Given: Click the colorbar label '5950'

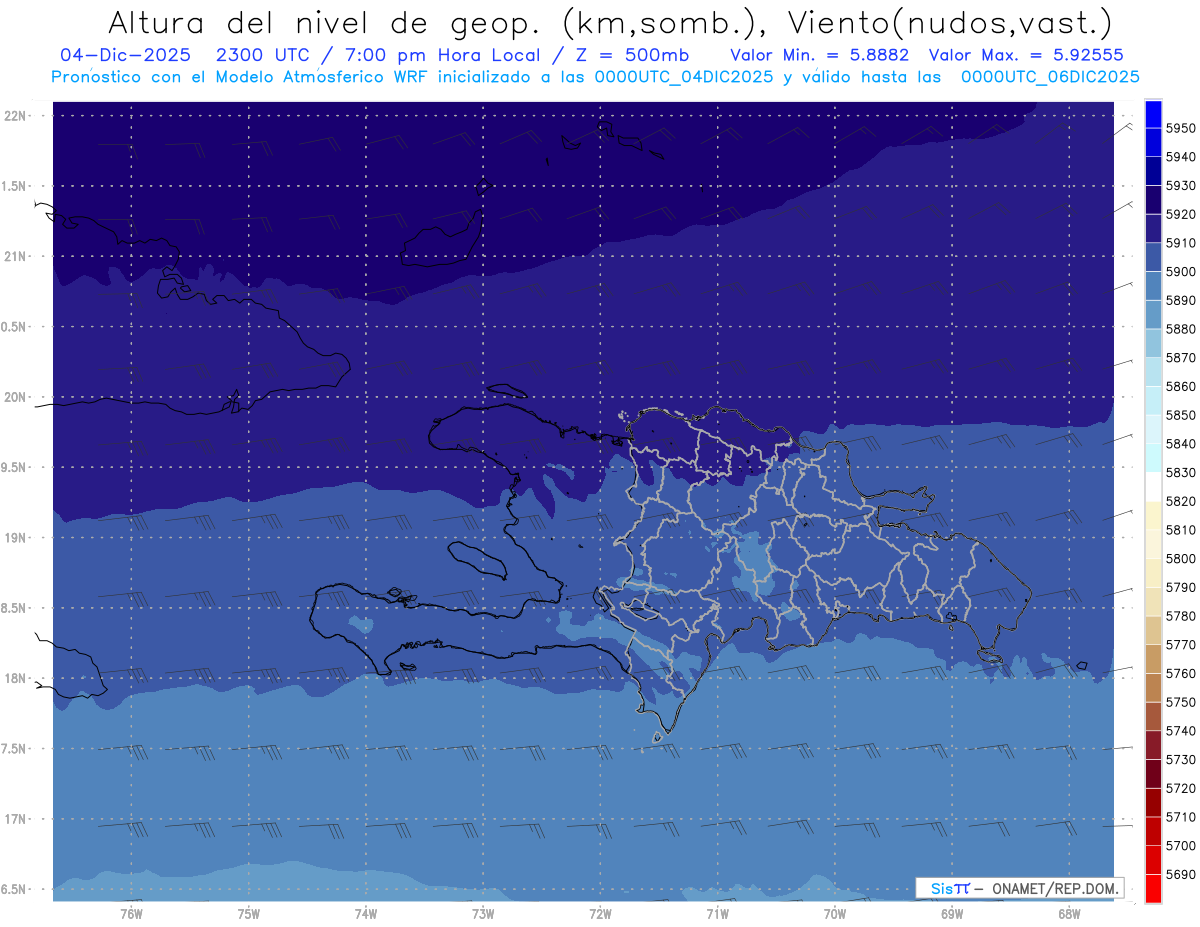Looking at the screenshot, I should [1181, 128].
